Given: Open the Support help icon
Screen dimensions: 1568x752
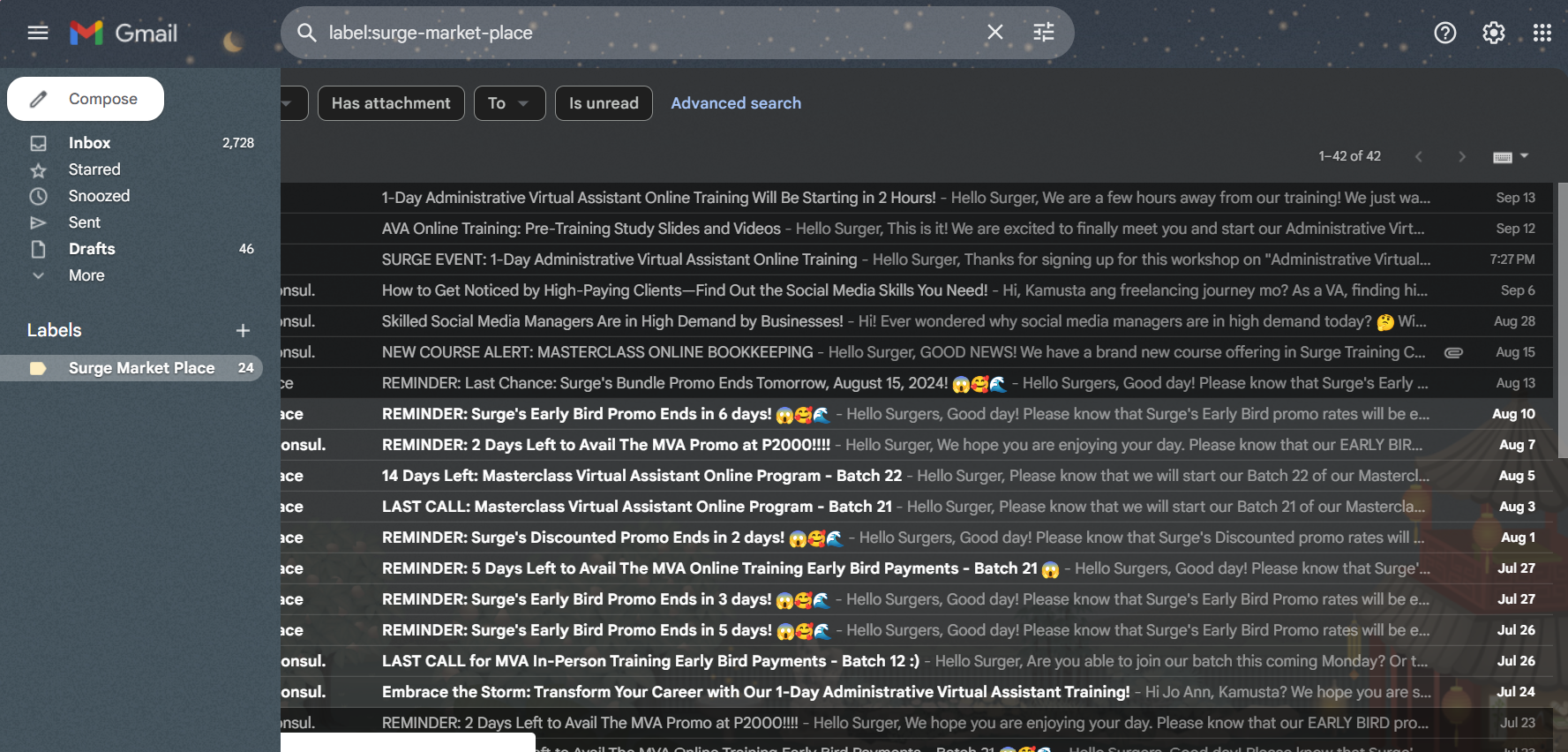Looking at the screenshot, I should coord(1444,33).
